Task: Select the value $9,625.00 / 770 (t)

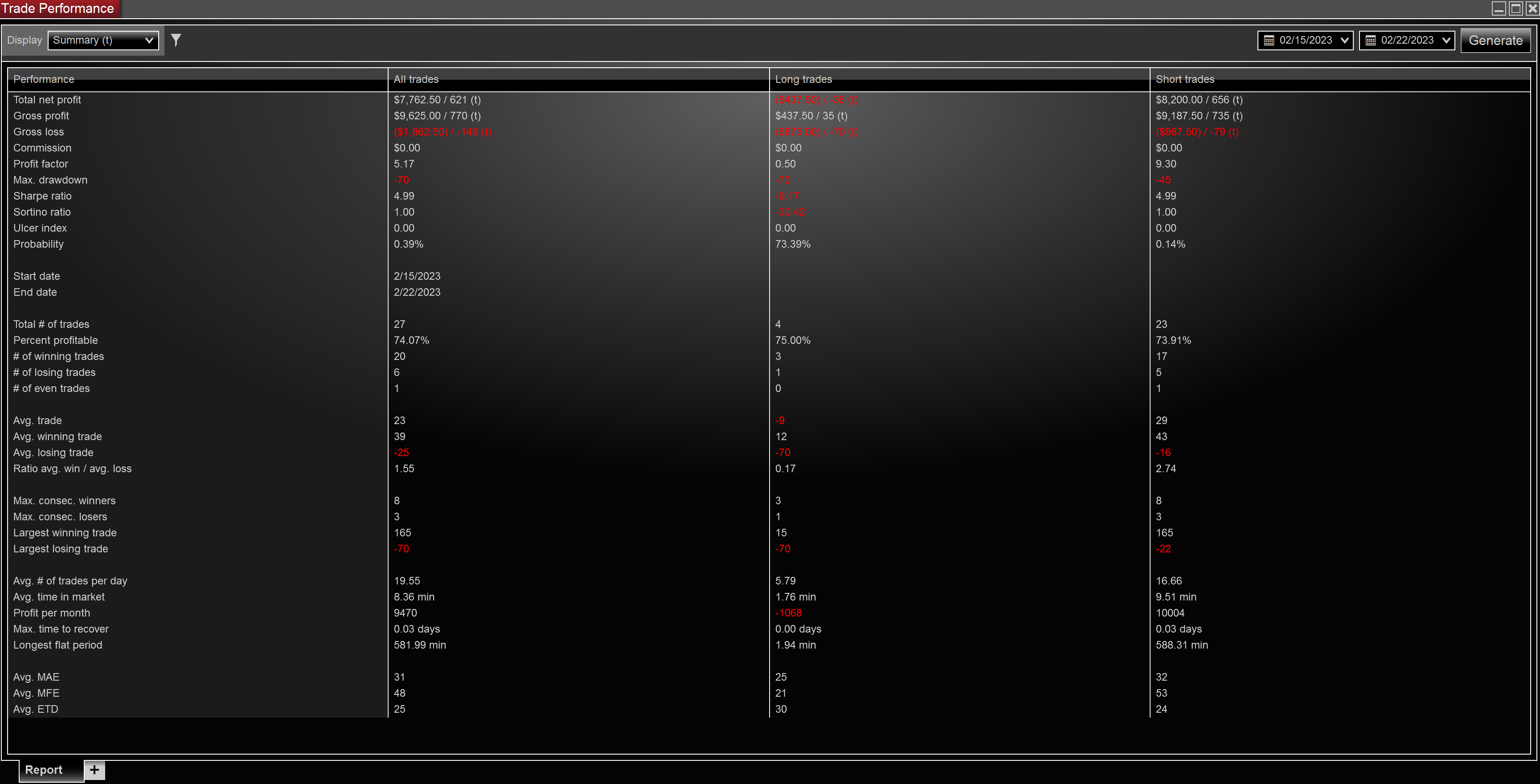Action: tap(437, 116)
